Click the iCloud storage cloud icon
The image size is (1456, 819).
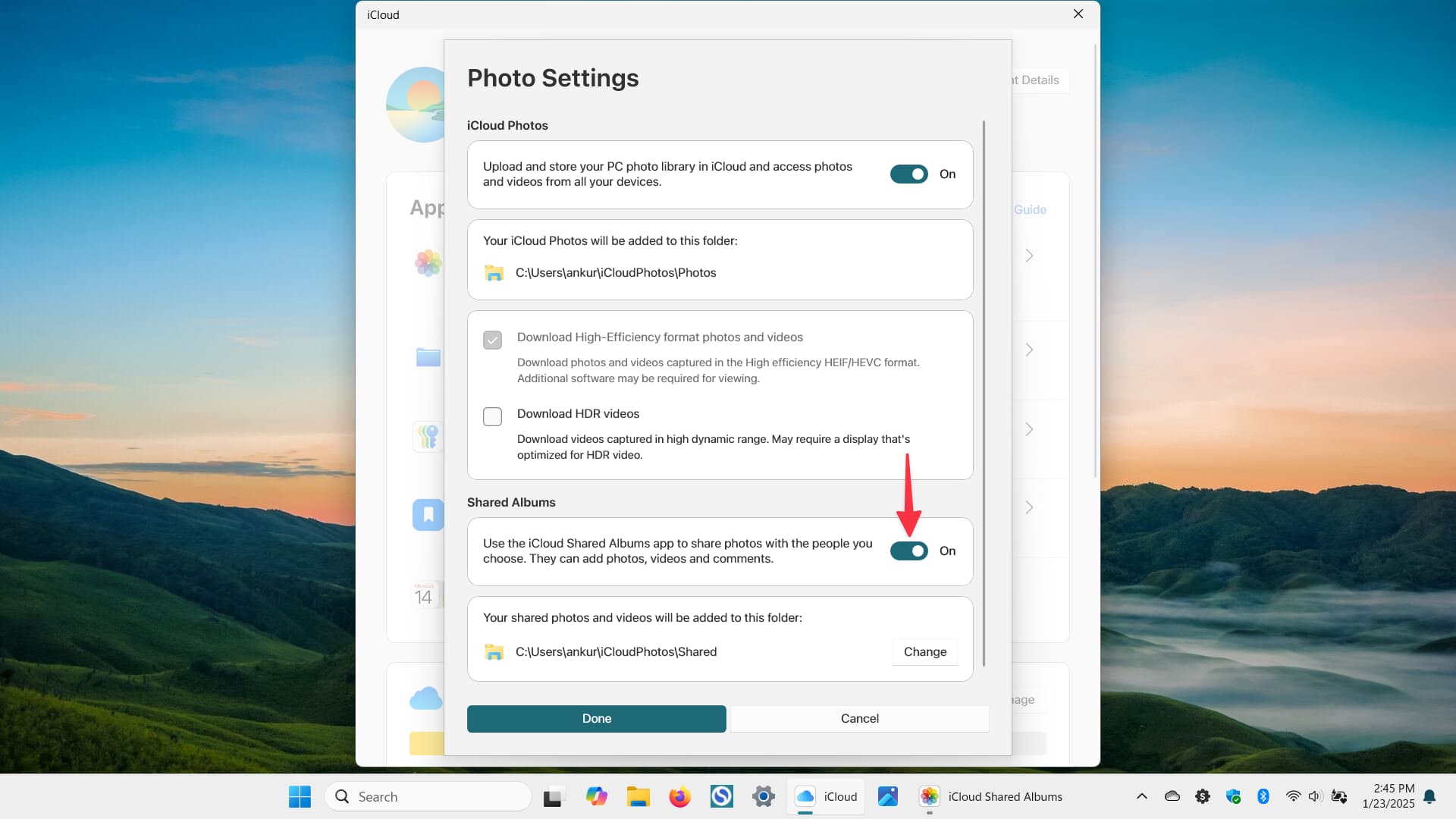(425, 698)
